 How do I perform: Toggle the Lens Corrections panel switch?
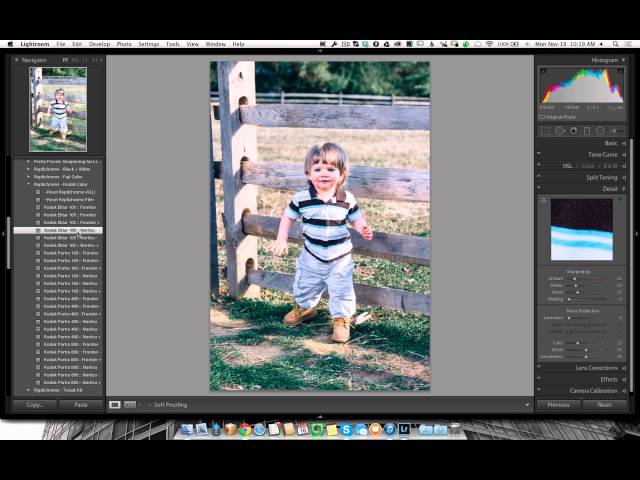click(x=539, y=367)
